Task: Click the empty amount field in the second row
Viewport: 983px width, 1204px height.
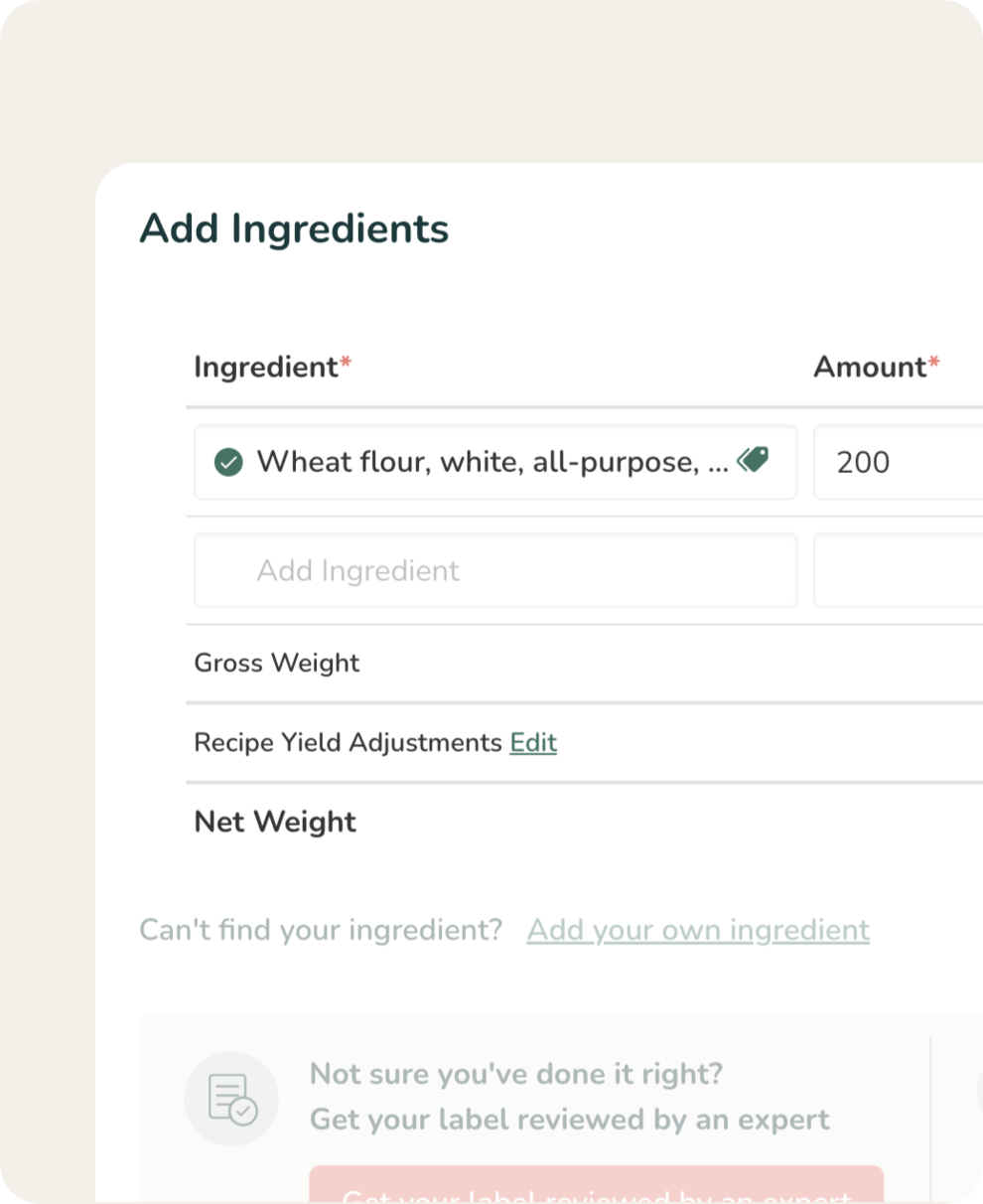Action: pyautogui.click(x=898, y=570)
